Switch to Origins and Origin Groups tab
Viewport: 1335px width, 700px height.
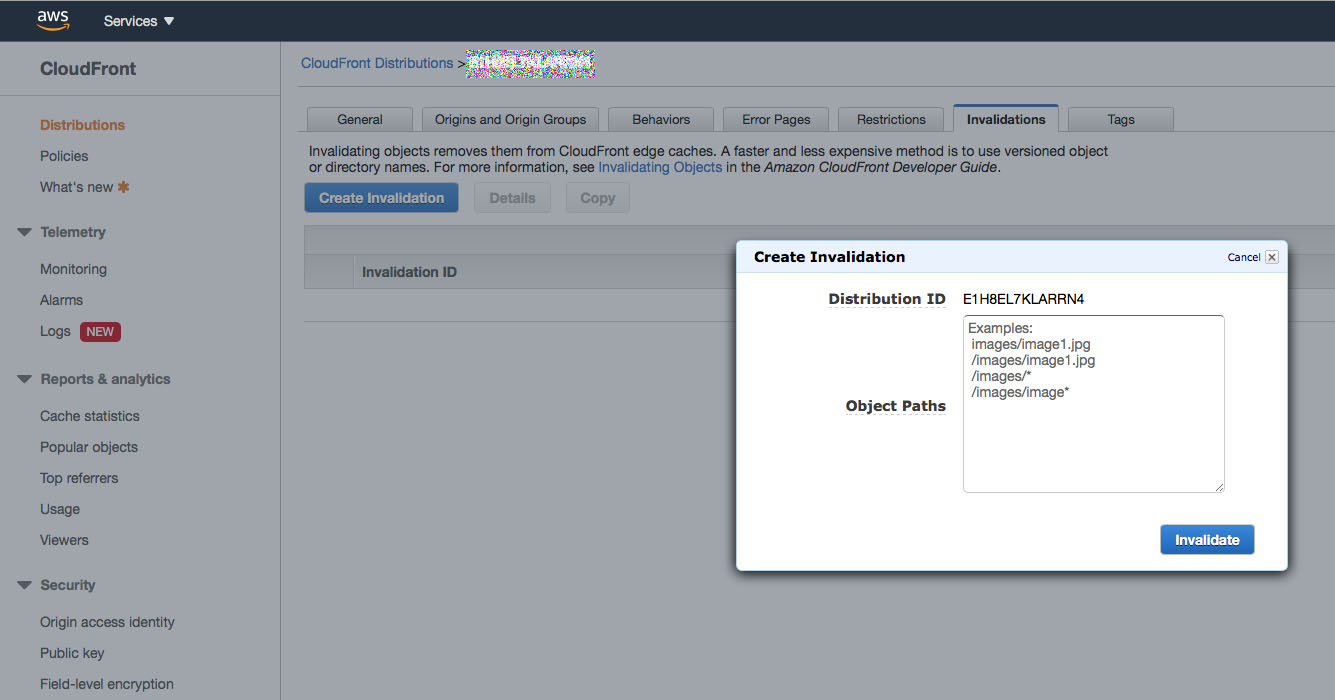coord(510,119)
